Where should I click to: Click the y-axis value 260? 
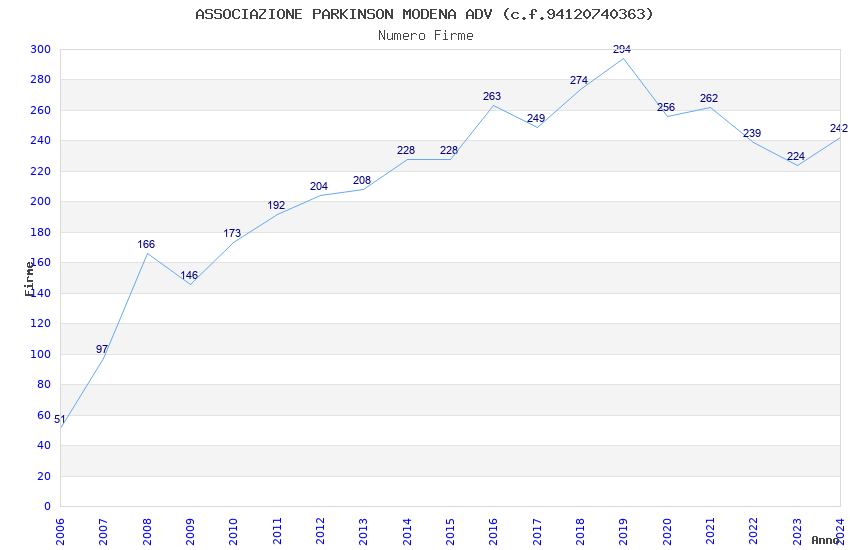[x=41, y=110]
